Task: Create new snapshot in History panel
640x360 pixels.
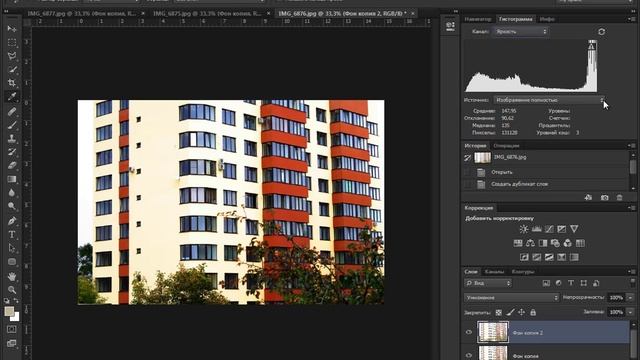Action: click(604, 198)
